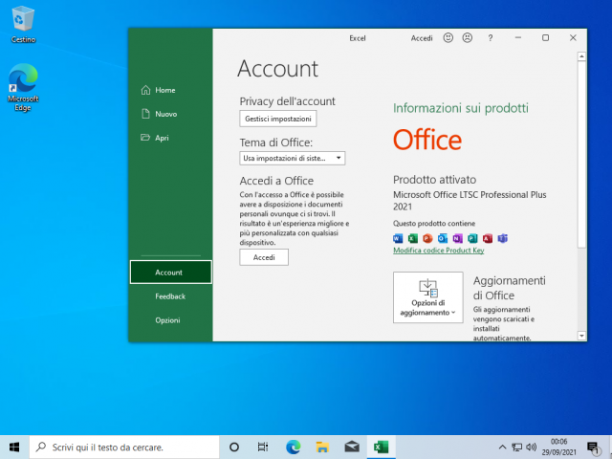The width and height of the screenshot is (612, 459).
Task: Expand the Tema di Office dropdown
Action: coord(292,158)
